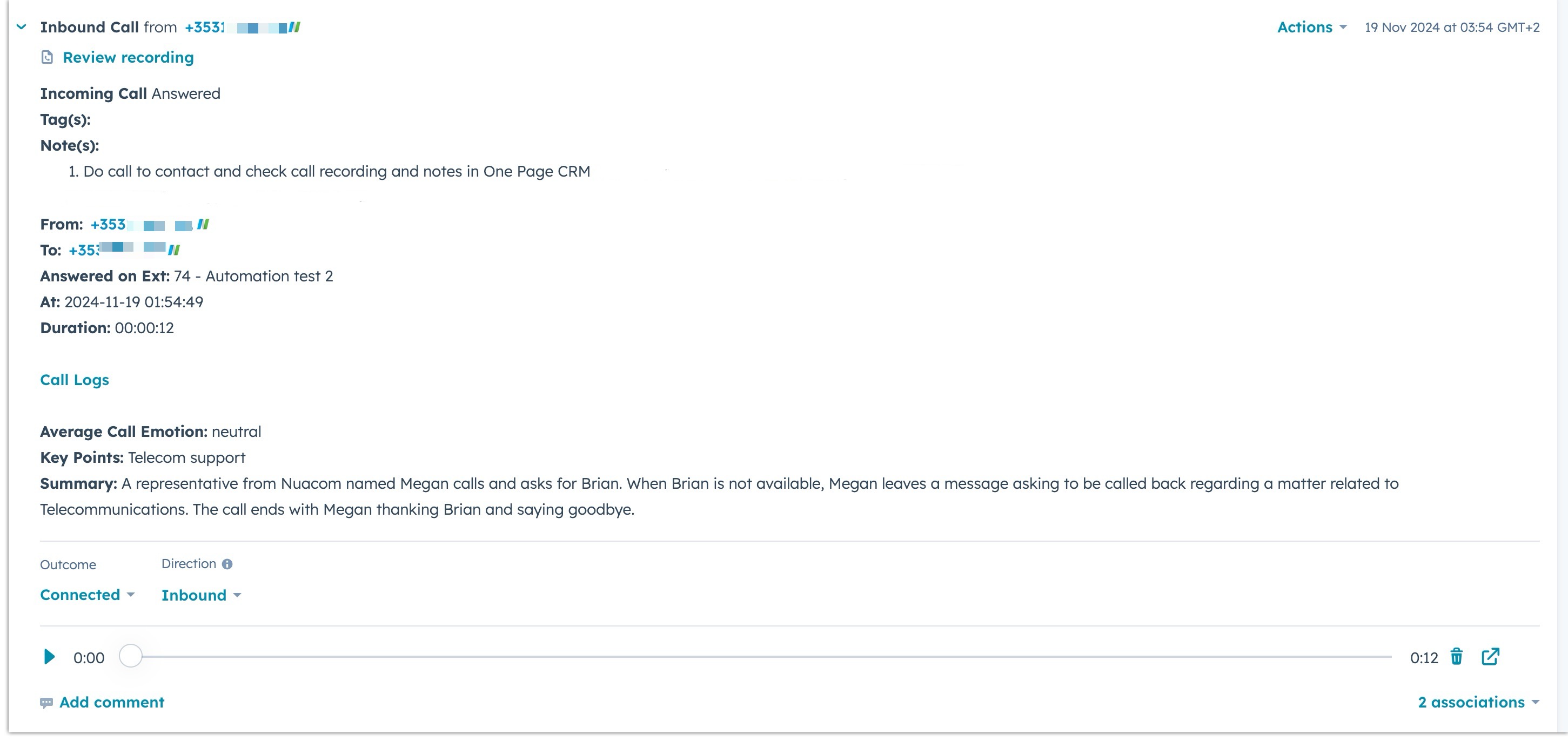Open the Call Logs link
Image resolution: width=1568 pixels, height=741 pixels.
(x=74, y=380)
